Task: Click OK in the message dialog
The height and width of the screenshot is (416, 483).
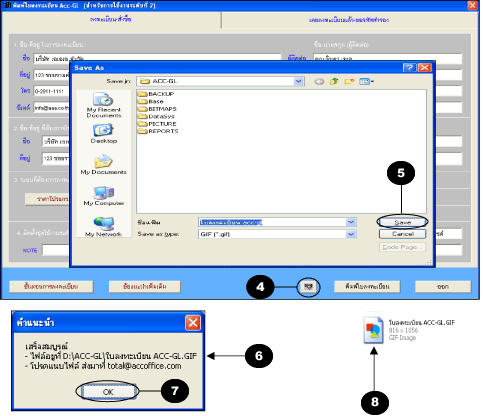Action: tap(108, 392)
